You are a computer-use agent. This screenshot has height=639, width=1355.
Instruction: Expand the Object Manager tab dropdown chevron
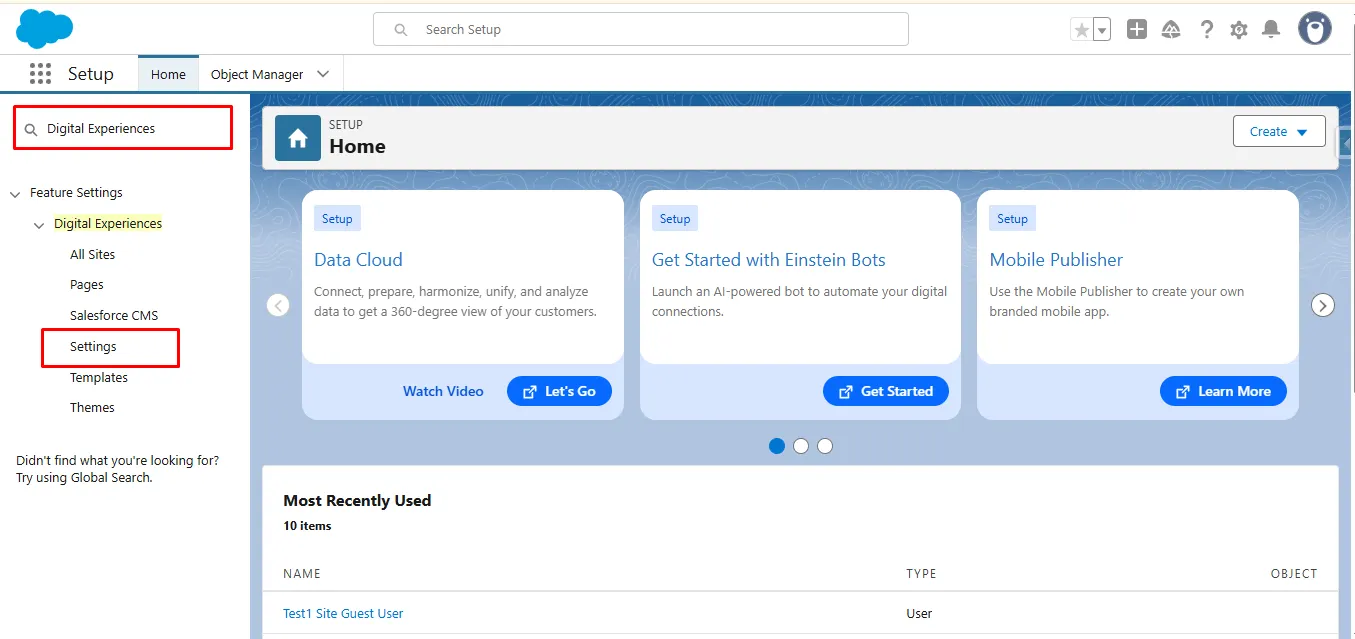[323, 74]
